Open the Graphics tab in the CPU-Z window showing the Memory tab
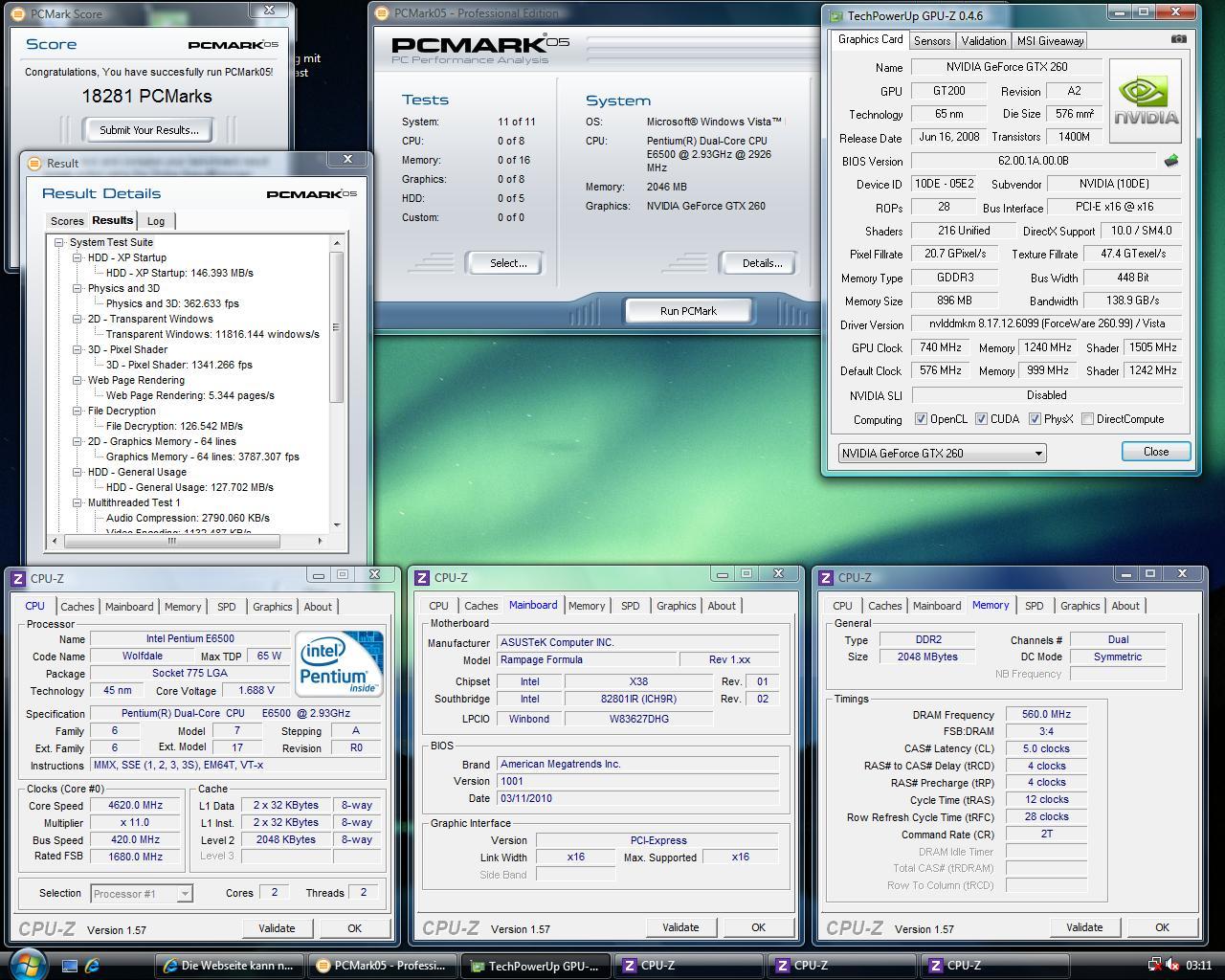The width and height of the screenshot is (1225, 980). [1080, 606]
